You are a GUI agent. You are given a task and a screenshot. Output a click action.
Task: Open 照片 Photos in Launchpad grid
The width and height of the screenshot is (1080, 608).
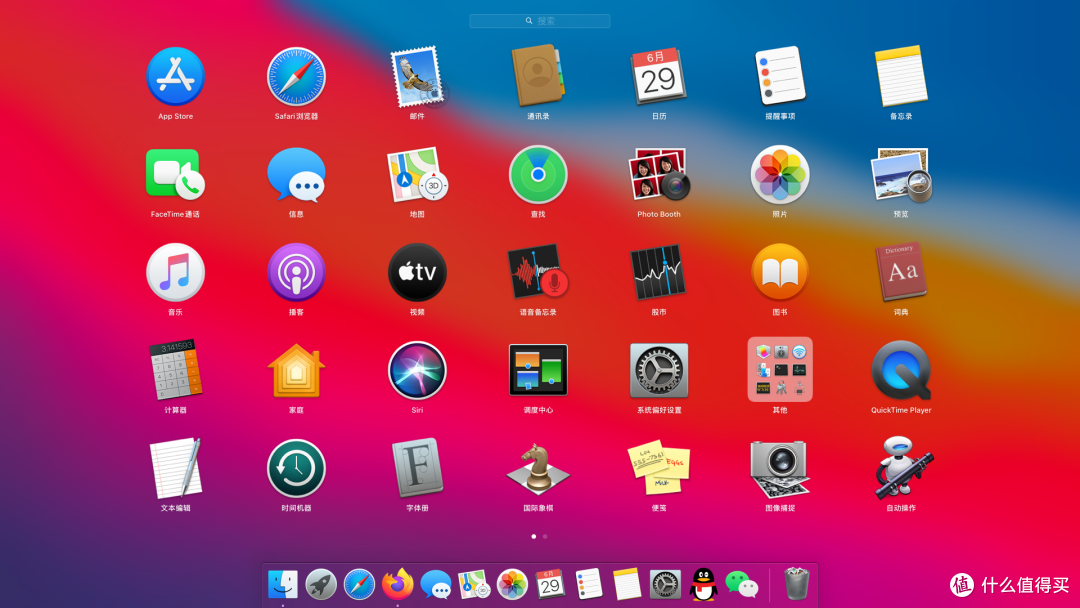(x=780, y=175)
